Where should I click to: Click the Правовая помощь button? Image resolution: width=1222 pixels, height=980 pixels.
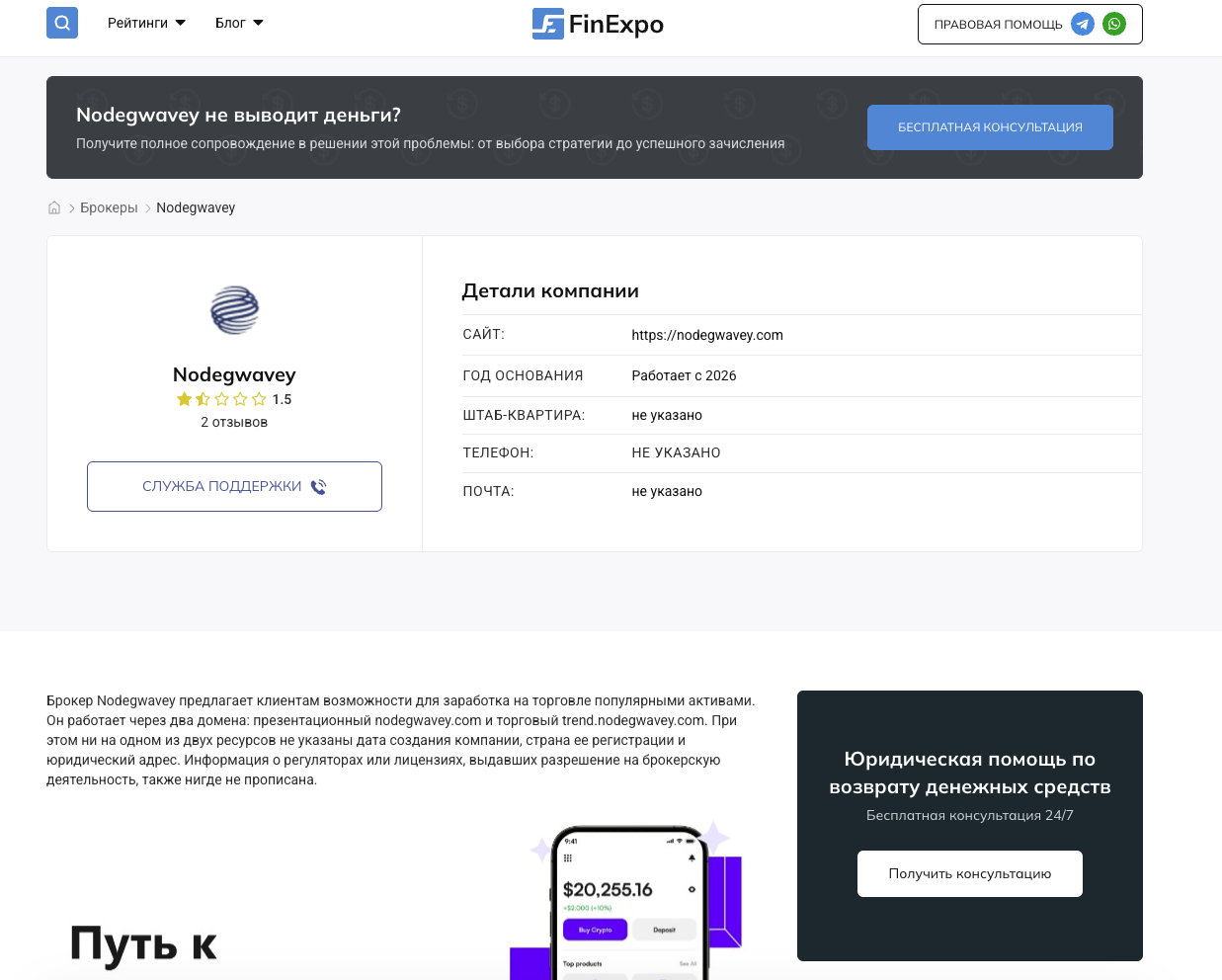[1029, 24]
